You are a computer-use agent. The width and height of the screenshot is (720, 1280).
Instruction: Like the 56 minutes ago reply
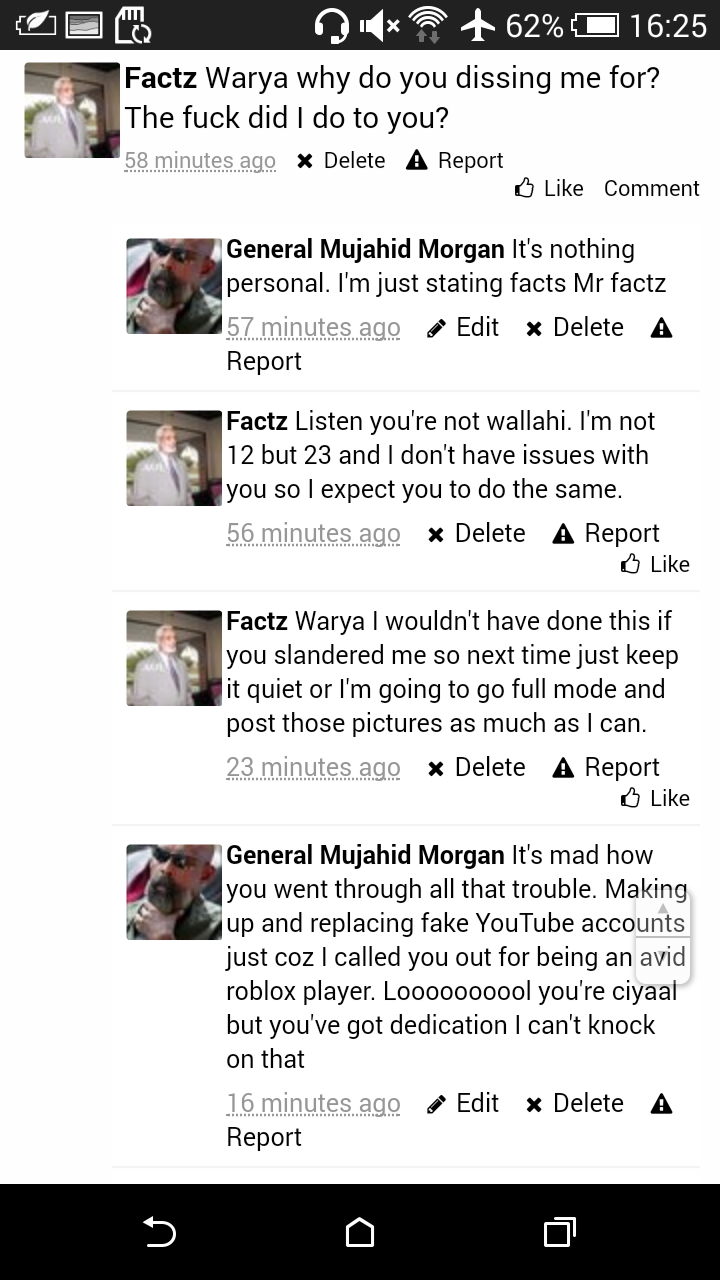656,564
